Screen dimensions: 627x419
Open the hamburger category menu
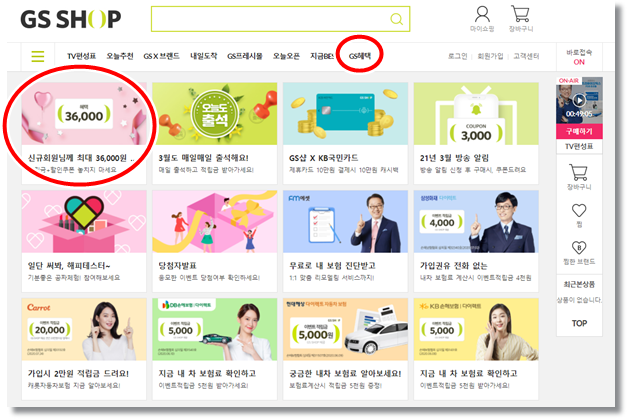click(x=38, y=56)
